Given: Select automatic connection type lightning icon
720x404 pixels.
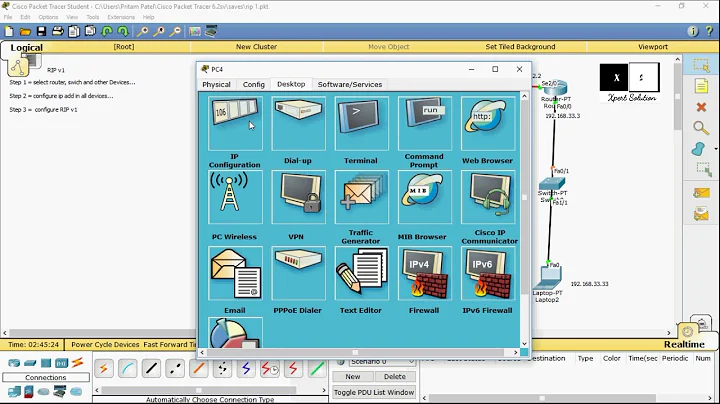Looking at the screenshot, I should tap(104, 368).
